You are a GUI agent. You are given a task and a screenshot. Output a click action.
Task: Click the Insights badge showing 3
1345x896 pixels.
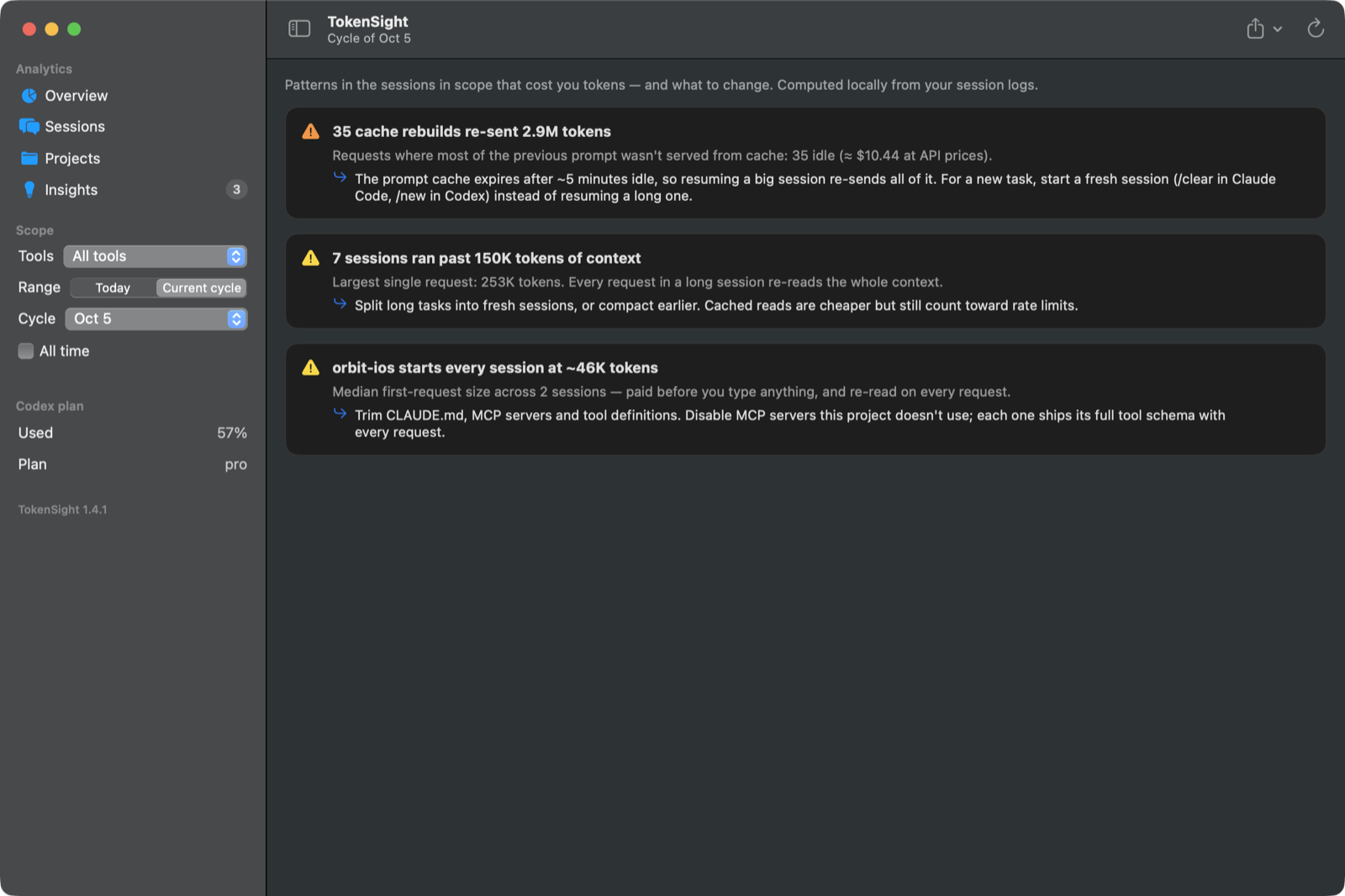pos(236,190)
